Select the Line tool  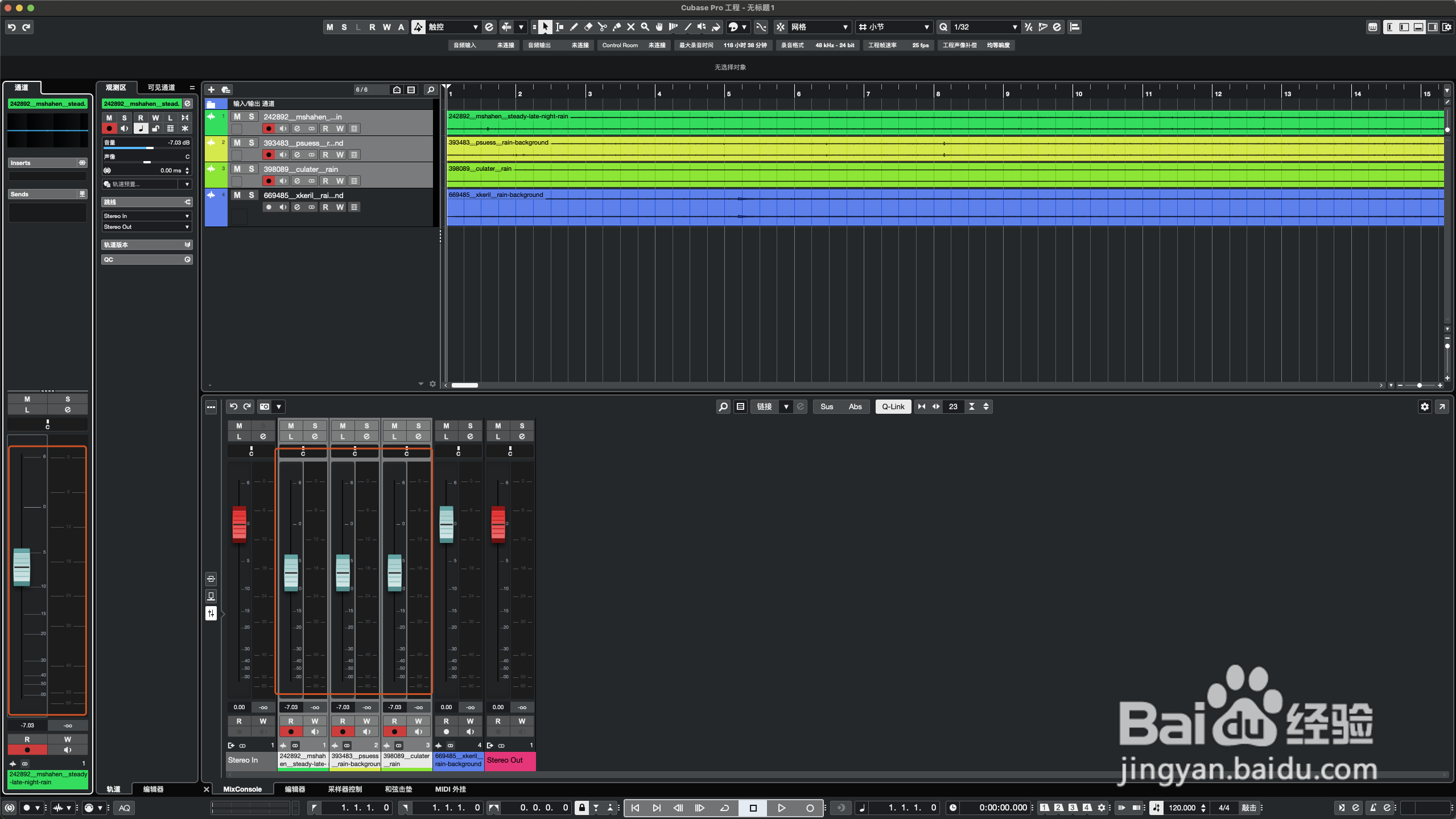pyautogui.click(x=687, y=27)
